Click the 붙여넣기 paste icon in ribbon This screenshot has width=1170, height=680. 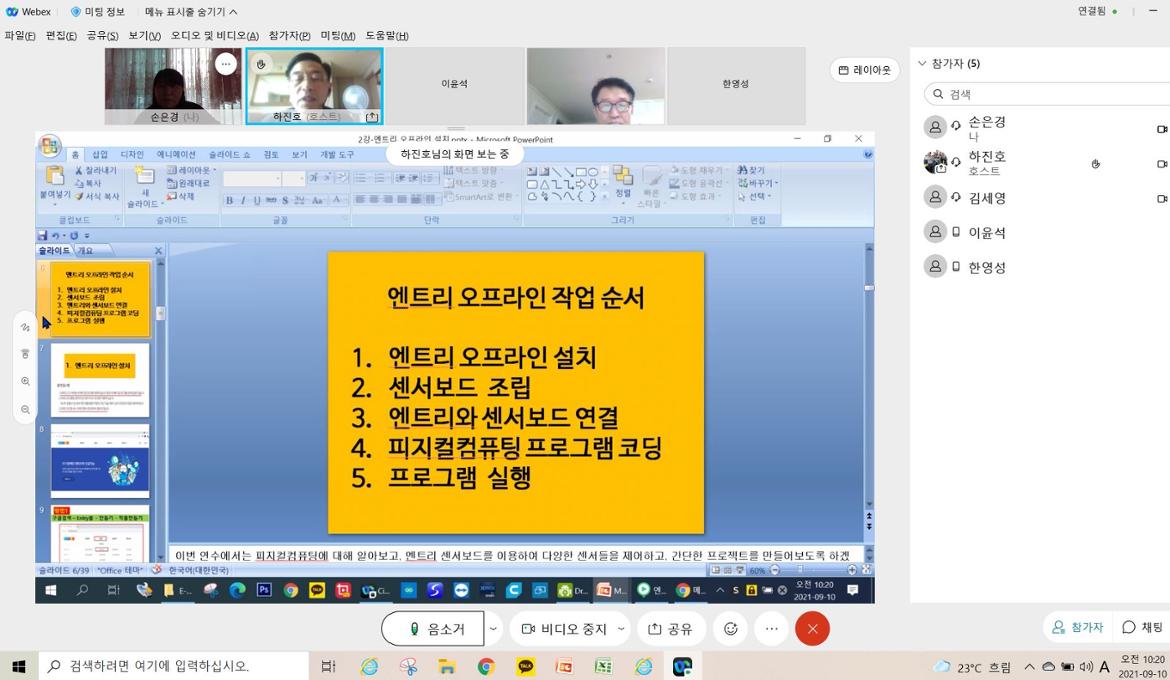pos(54,176)
